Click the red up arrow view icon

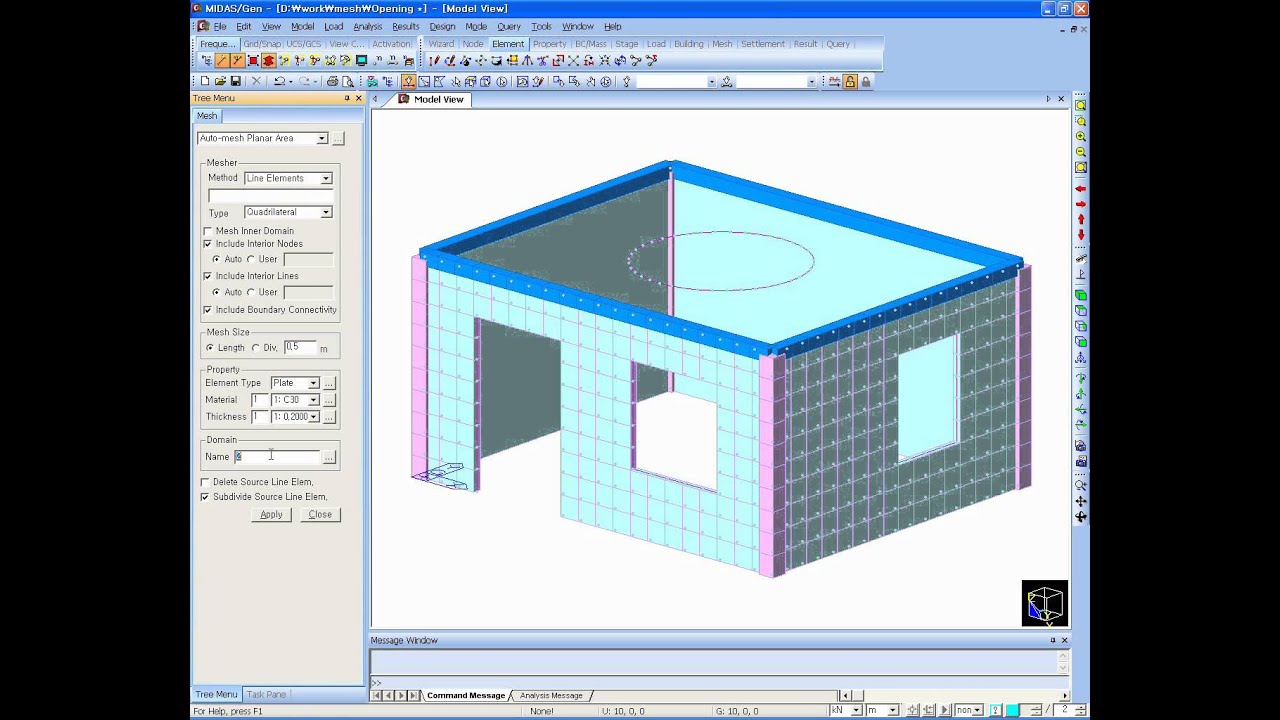1081,219
